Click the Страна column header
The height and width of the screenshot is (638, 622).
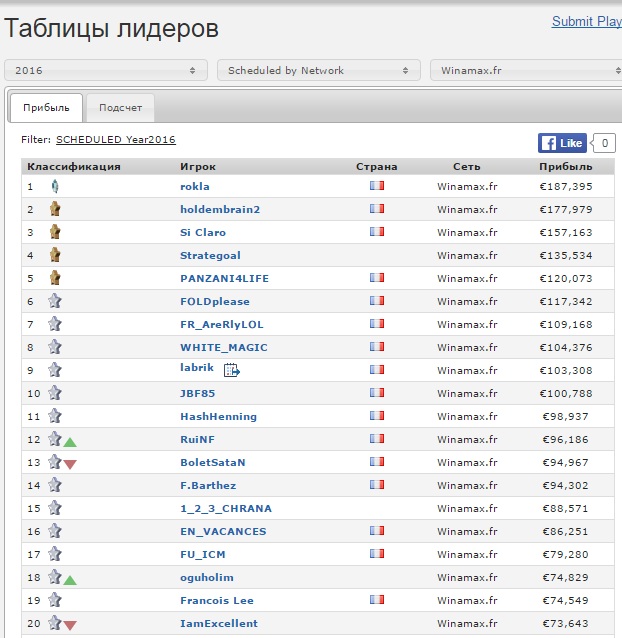[377, 167]
